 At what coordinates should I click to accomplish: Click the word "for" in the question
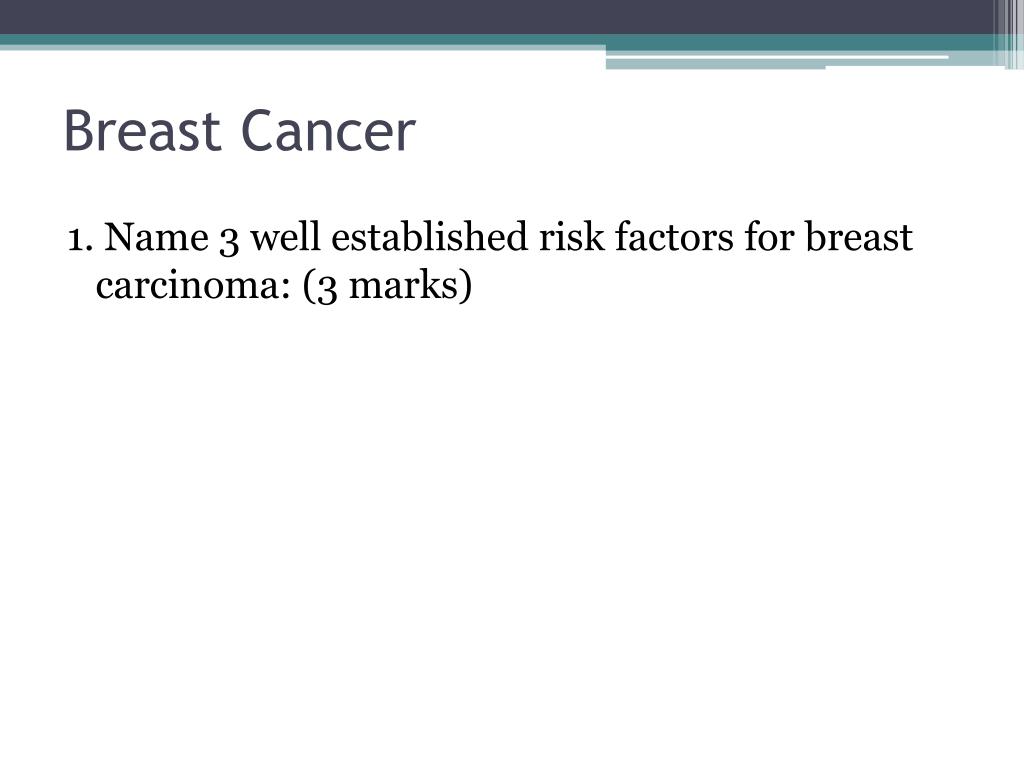tap(769, 236)
